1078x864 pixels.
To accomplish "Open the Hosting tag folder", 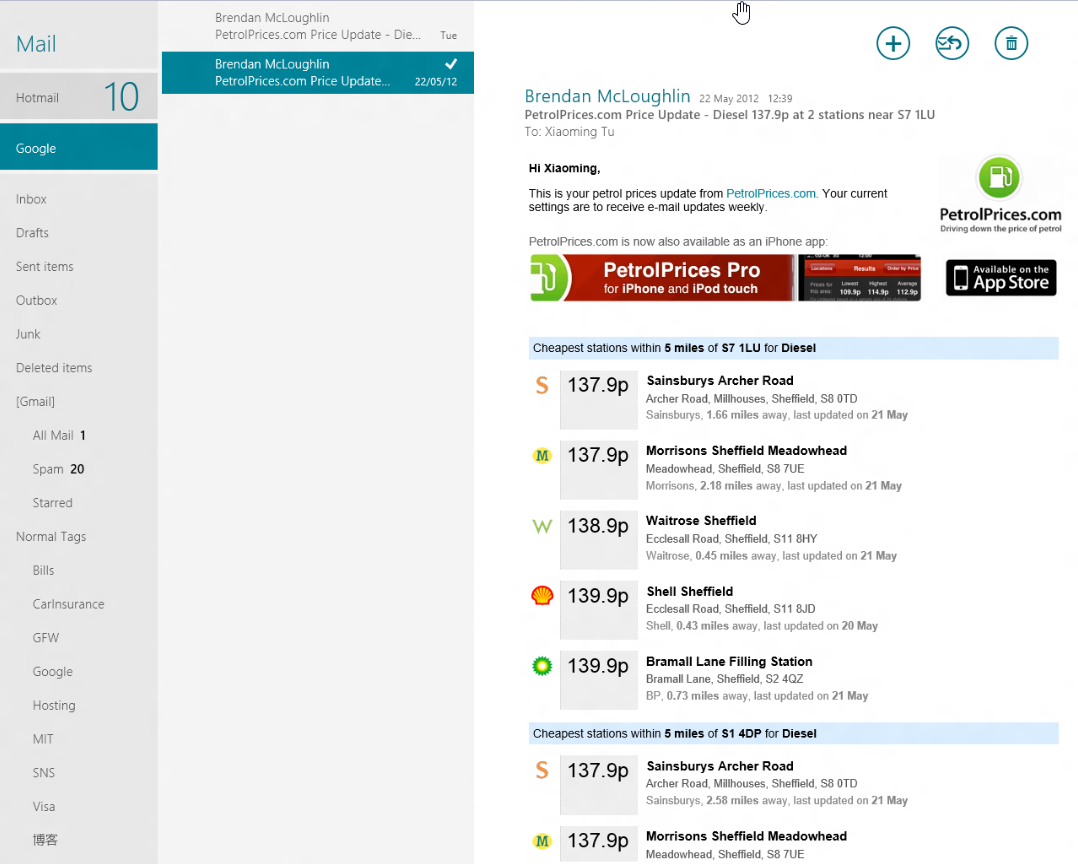I will (54, 705).
